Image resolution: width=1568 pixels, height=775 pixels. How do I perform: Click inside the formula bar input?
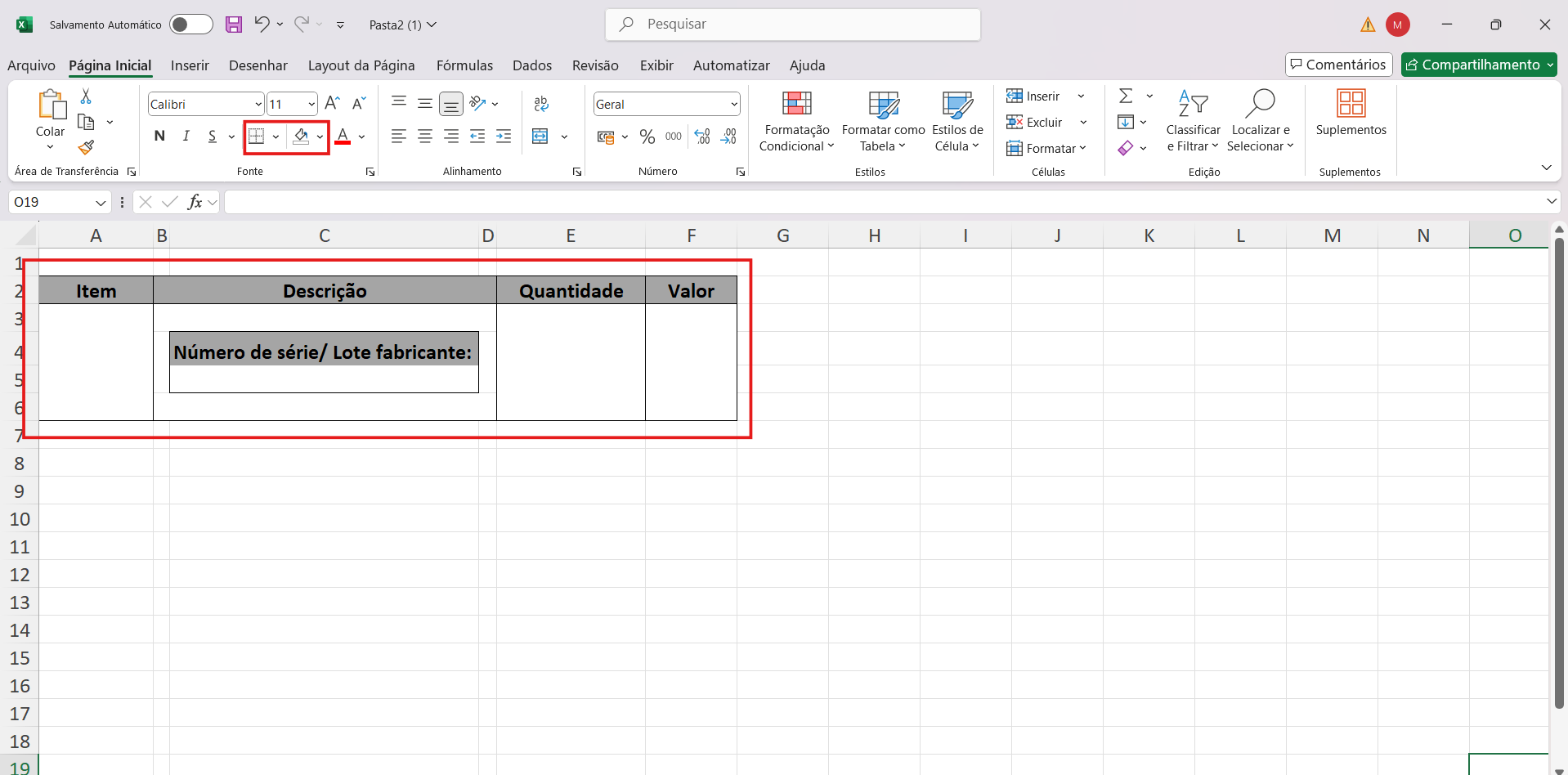coord(885,202)
